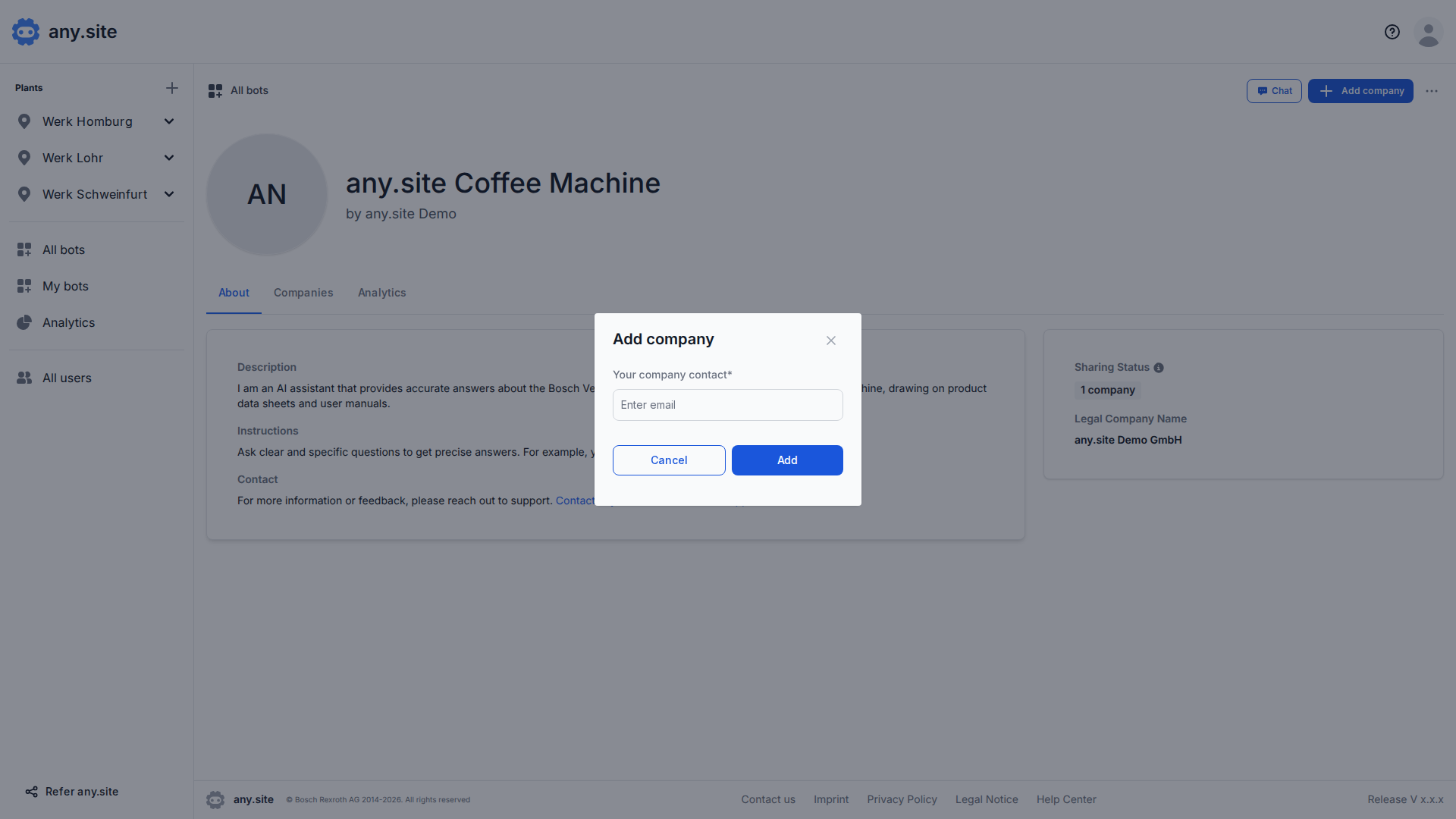
Task: Click the Plants section heading
Action: point(29,88)
